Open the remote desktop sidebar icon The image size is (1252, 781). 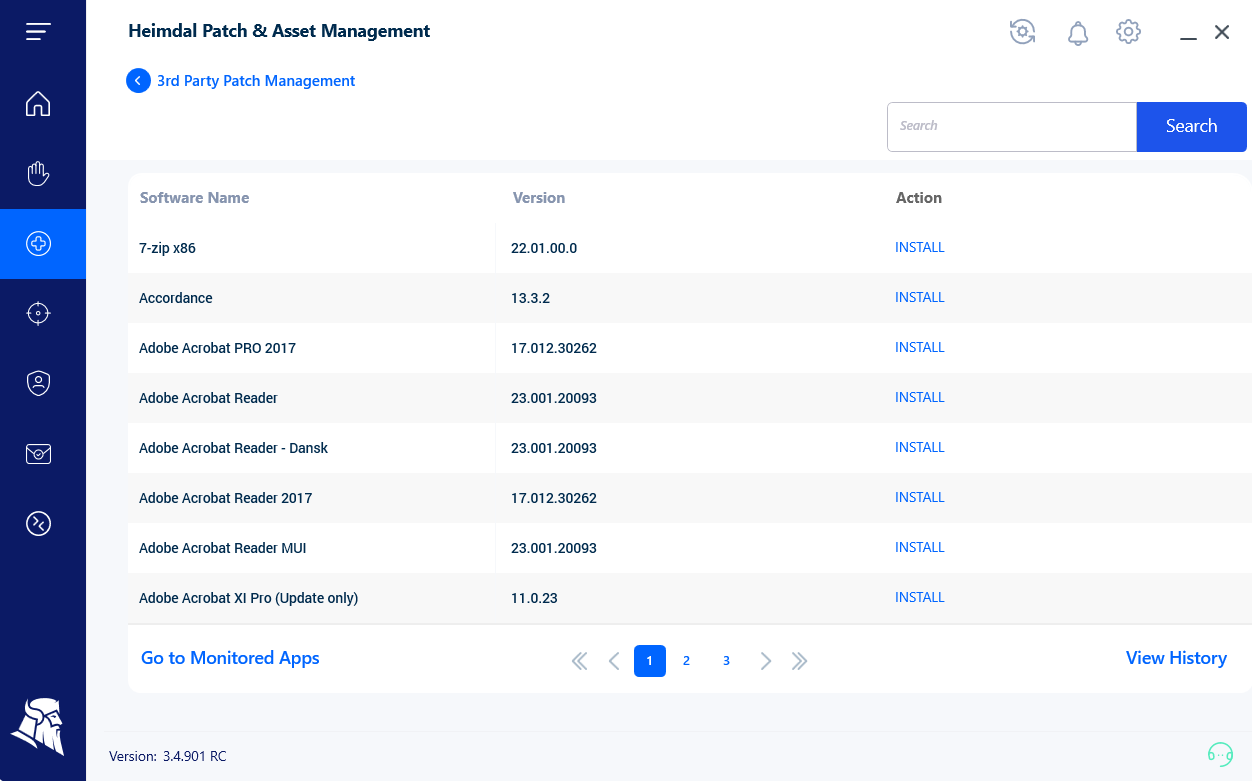click(x=38, y=524)
